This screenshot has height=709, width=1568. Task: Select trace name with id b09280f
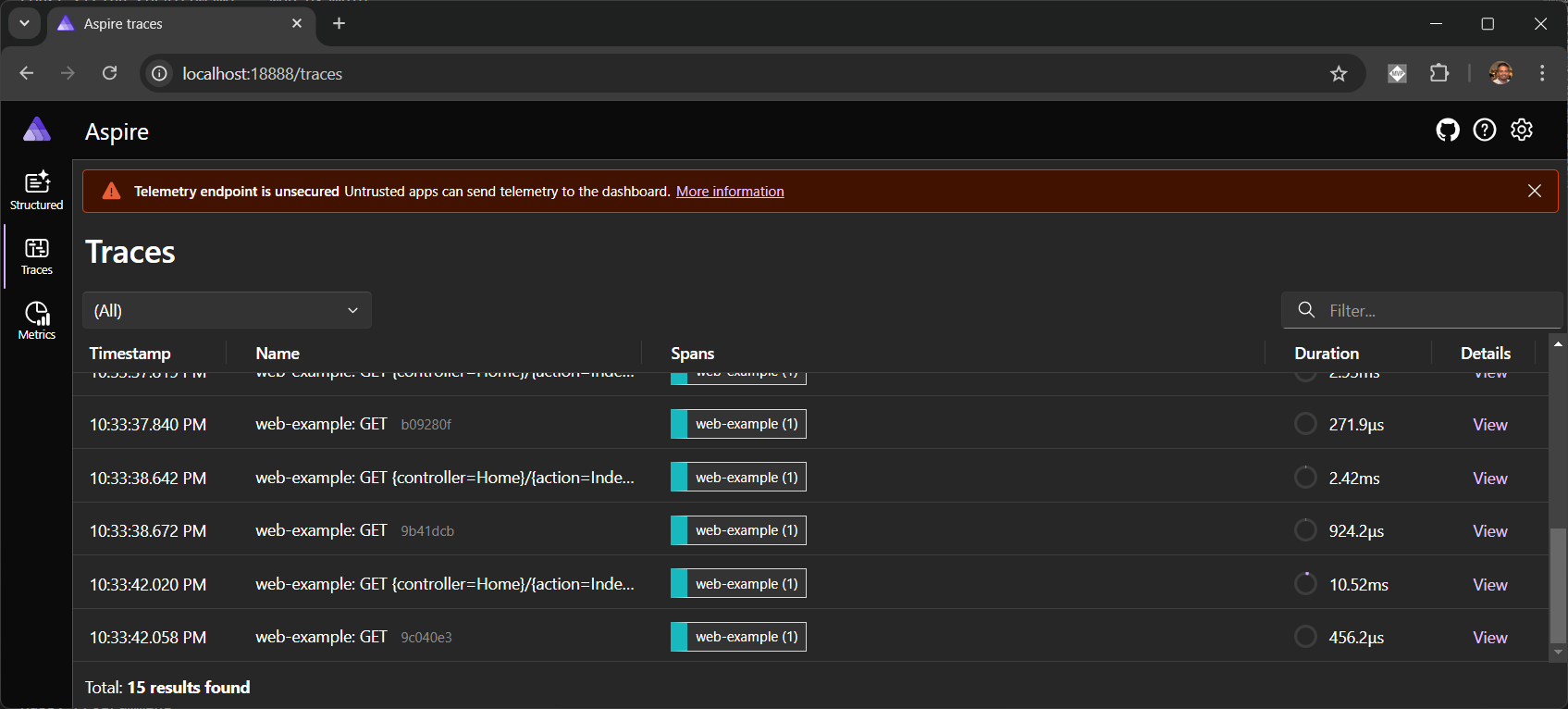(353, 425)
